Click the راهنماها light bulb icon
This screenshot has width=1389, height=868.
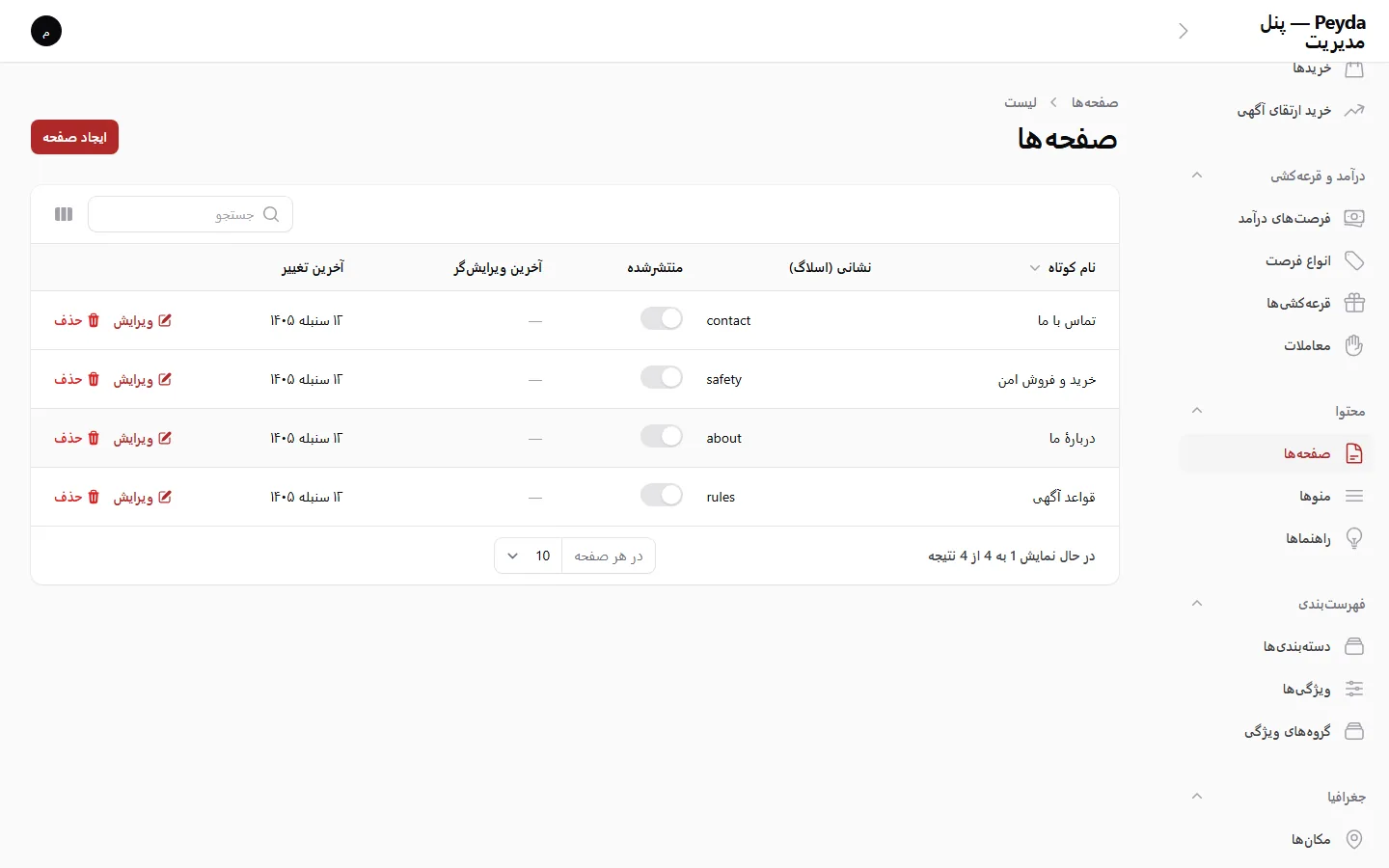[x=1354, y=538]
